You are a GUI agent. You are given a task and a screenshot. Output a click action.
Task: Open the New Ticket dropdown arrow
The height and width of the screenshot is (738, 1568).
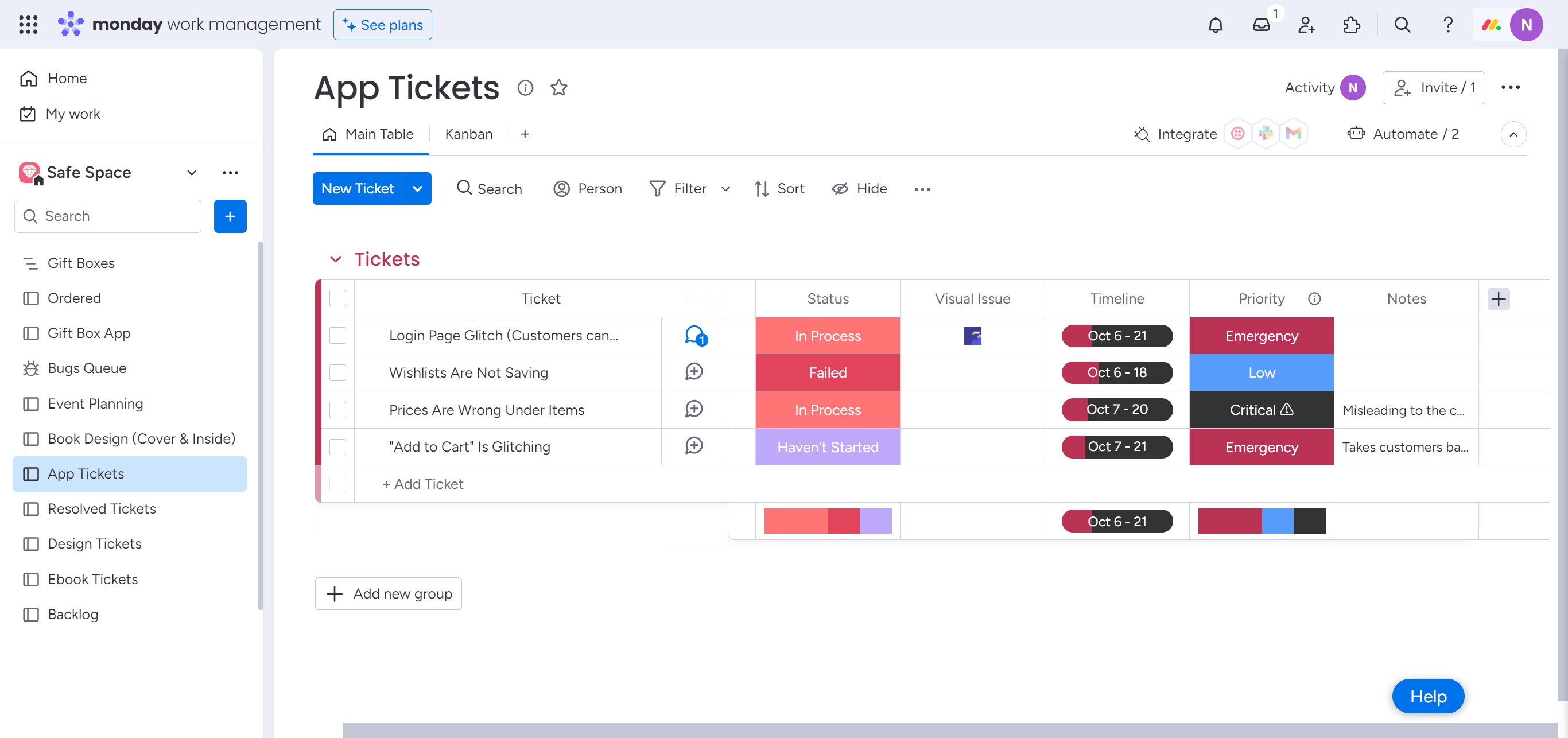[418, 189]
